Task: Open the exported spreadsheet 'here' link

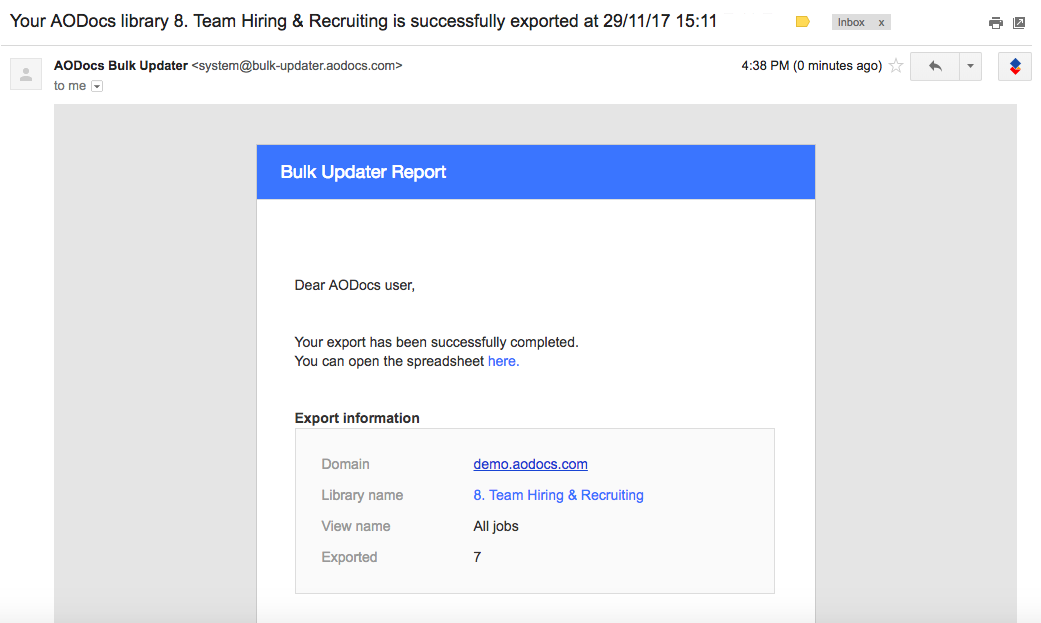Action: 503,361
